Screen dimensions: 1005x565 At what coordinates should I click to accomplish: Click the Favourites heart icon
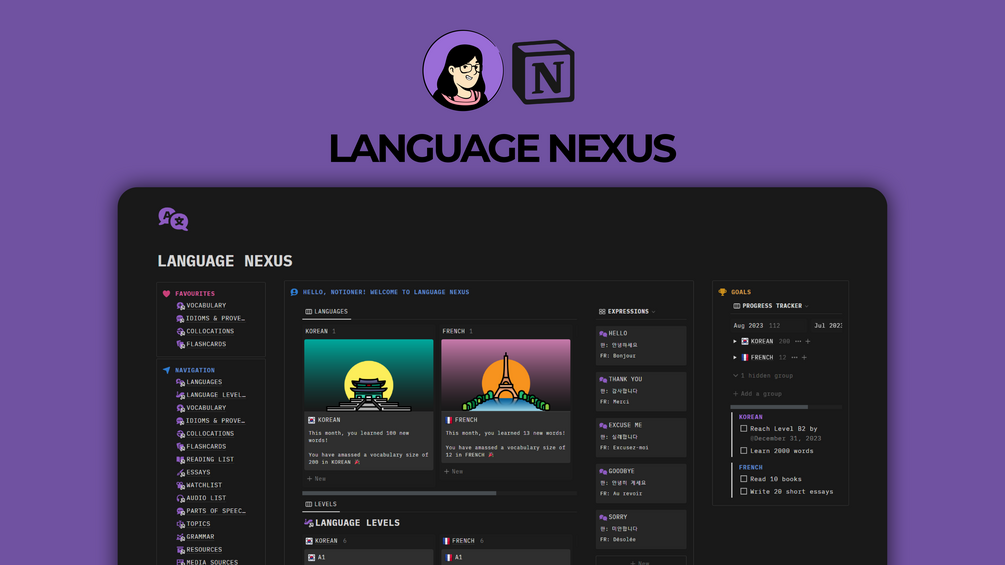point(167,293)
